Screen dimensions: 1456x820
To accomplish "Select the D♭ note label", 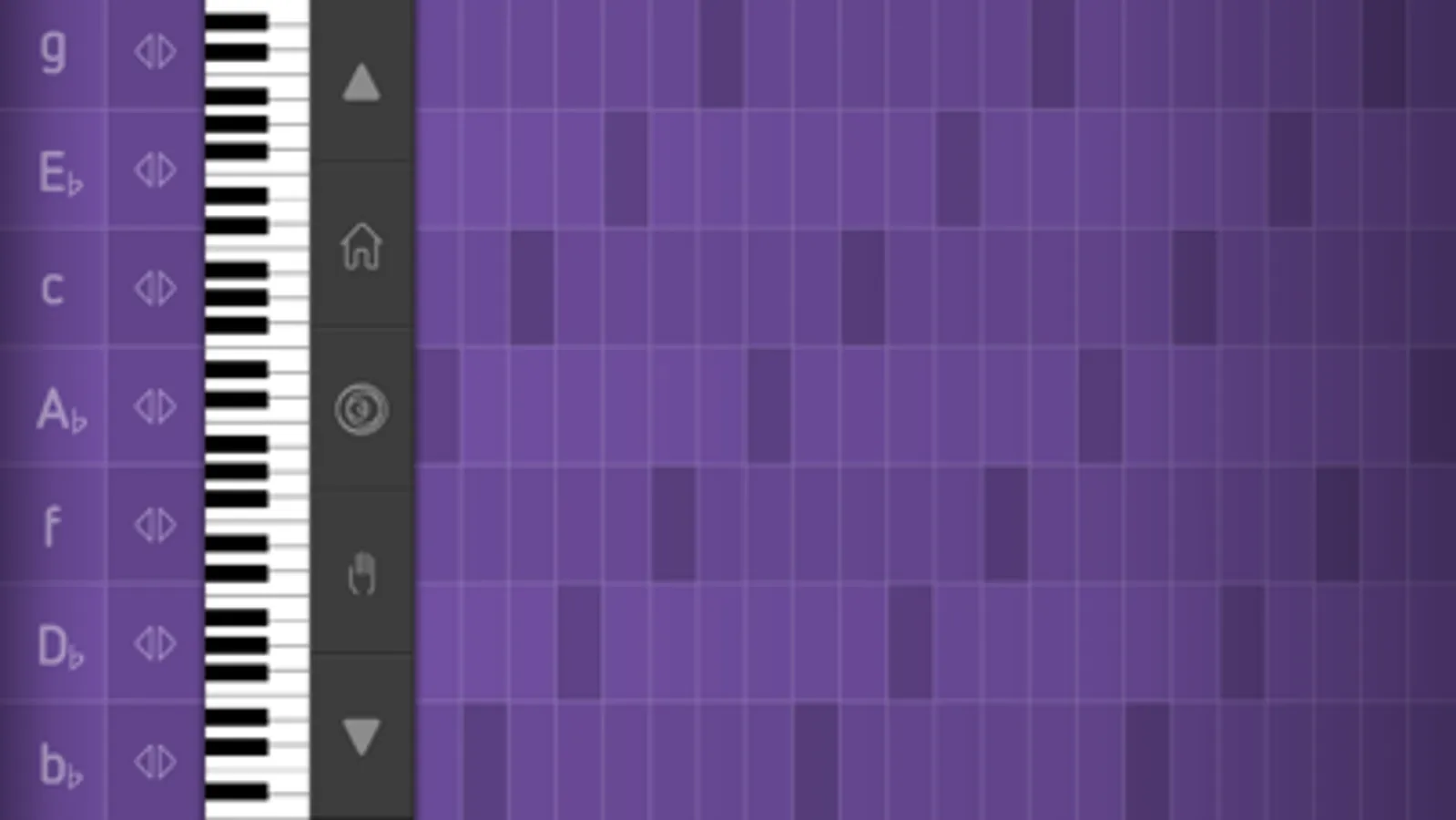I will pyautogui.click(x=59, y=645).
